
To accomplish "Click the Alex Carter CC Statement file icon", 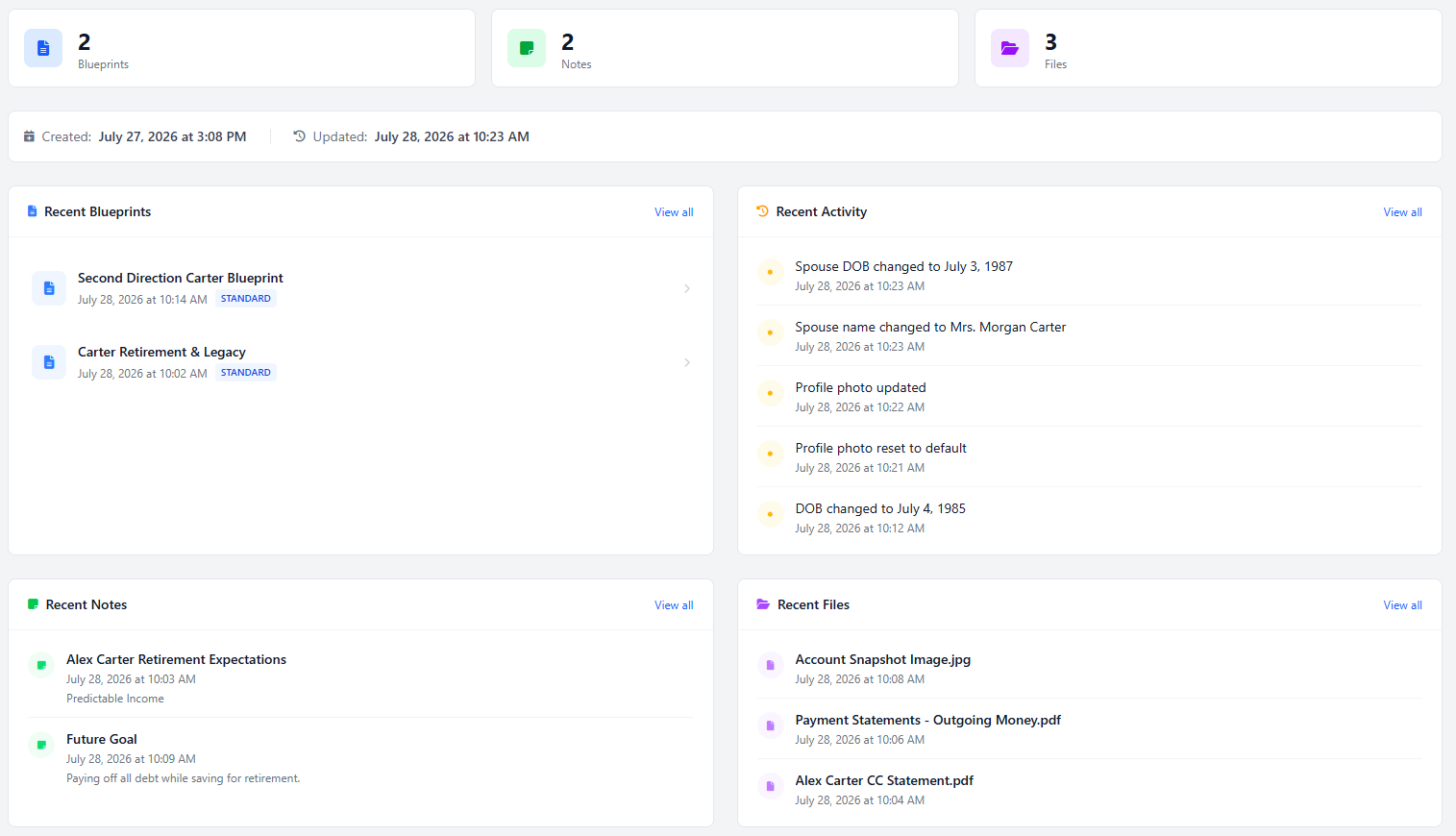I will (770, 786).
